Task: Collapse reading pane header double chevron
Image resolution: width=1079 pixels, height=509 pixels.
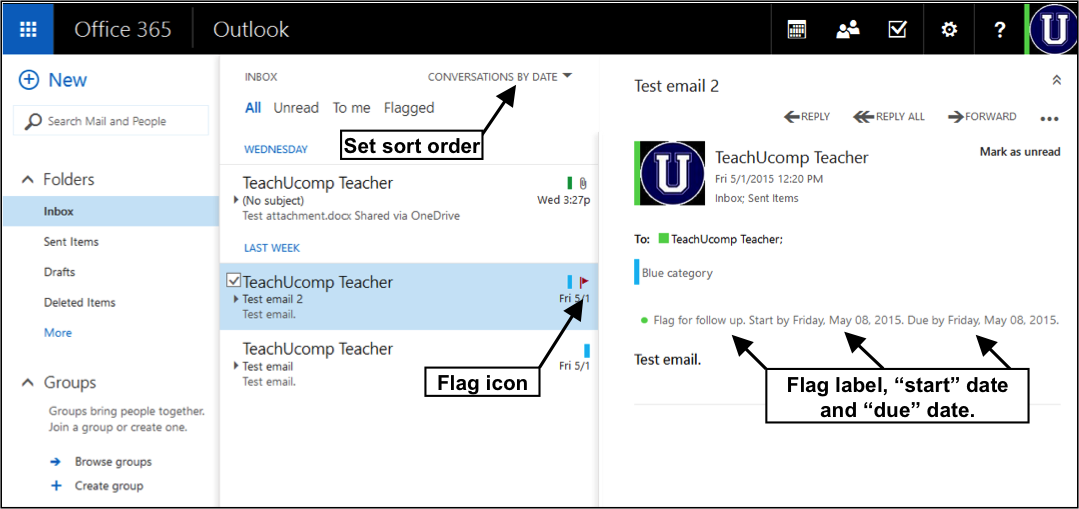Action: (x=1057, y=80)
